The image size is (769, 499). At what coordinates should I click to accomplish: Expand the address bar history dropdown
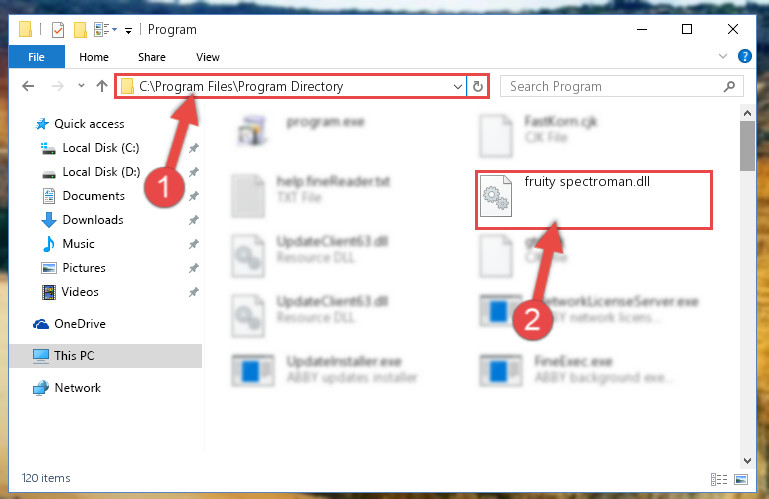(458, 87)
